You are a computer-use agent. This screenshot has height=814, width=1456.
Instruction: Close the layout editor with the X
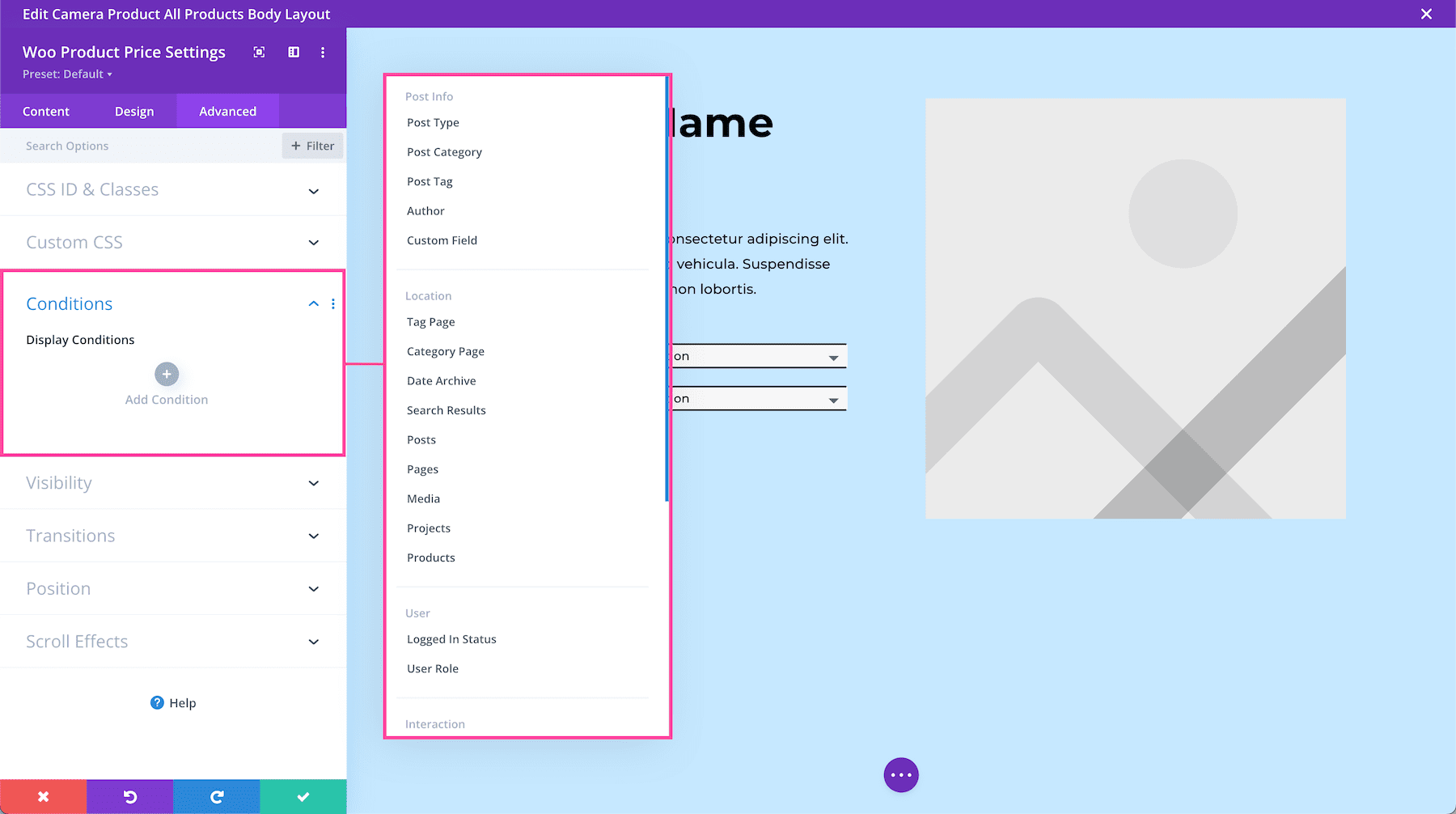point(1427,14)
